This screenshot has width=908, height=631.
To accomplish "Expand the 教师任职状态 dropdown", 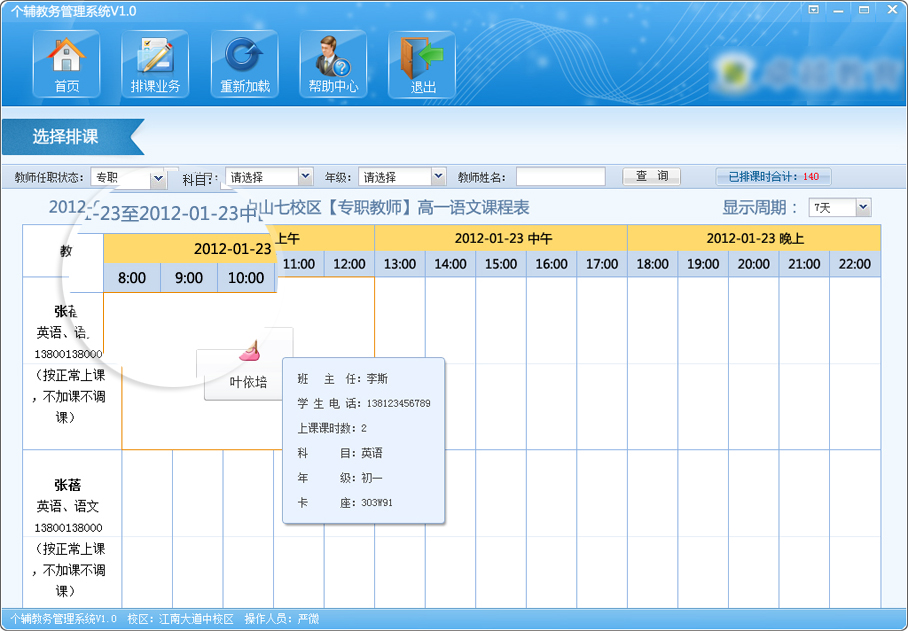I will pos(158,178).
